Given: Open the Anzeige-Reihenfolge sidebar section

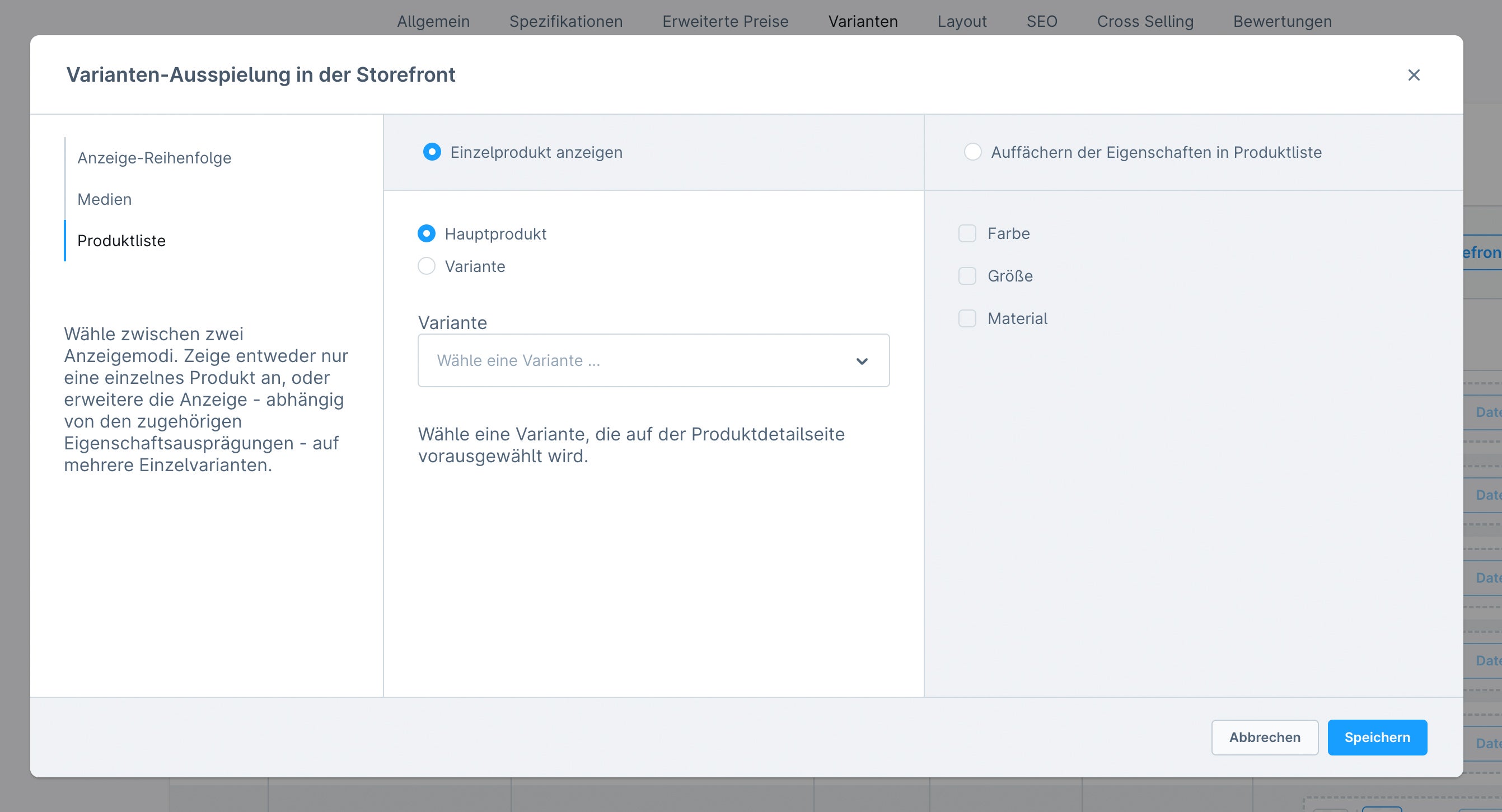Looking at the screenshot, I should coord(155,158).
